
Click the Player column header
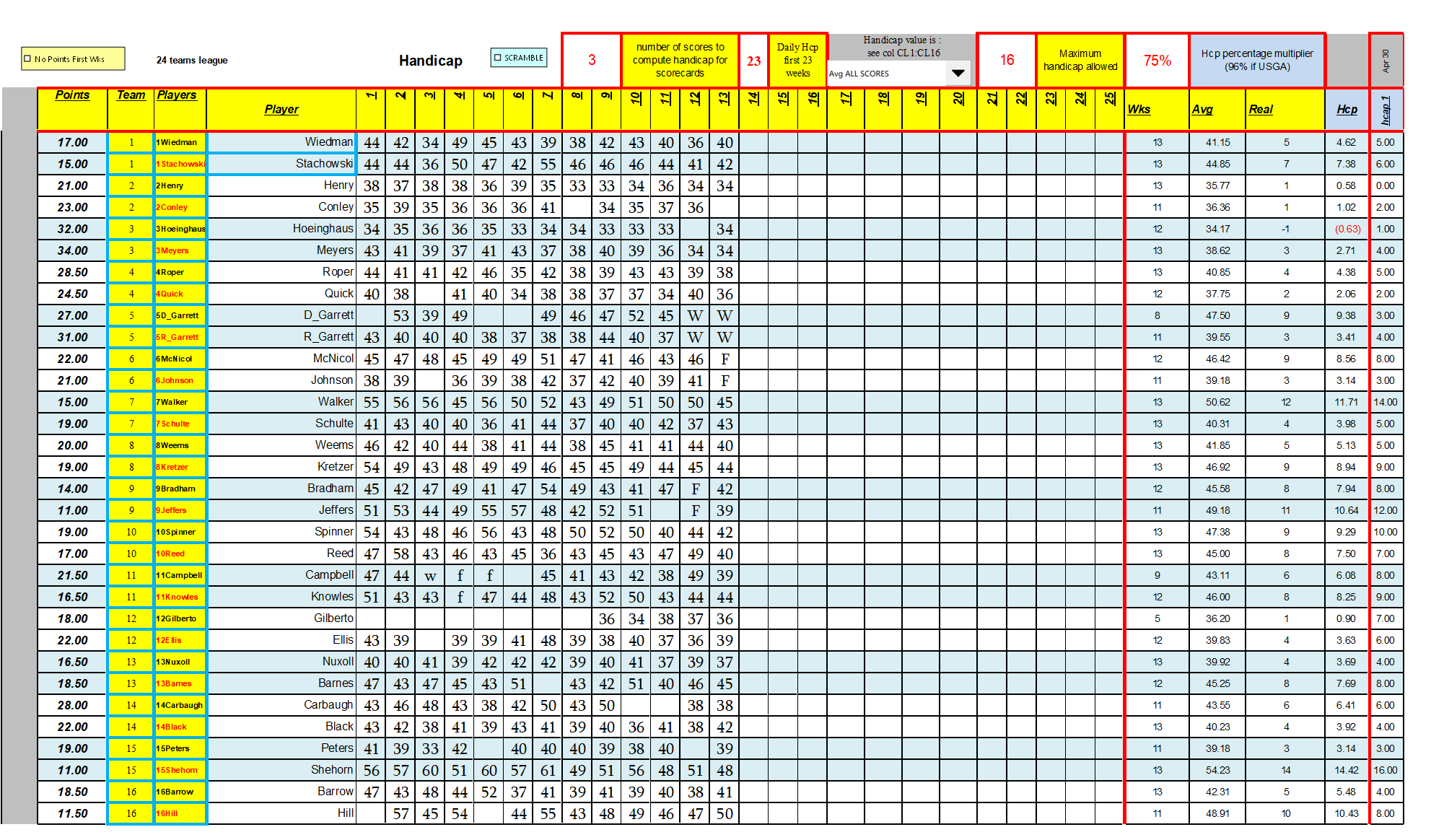(x=281, y=110)
